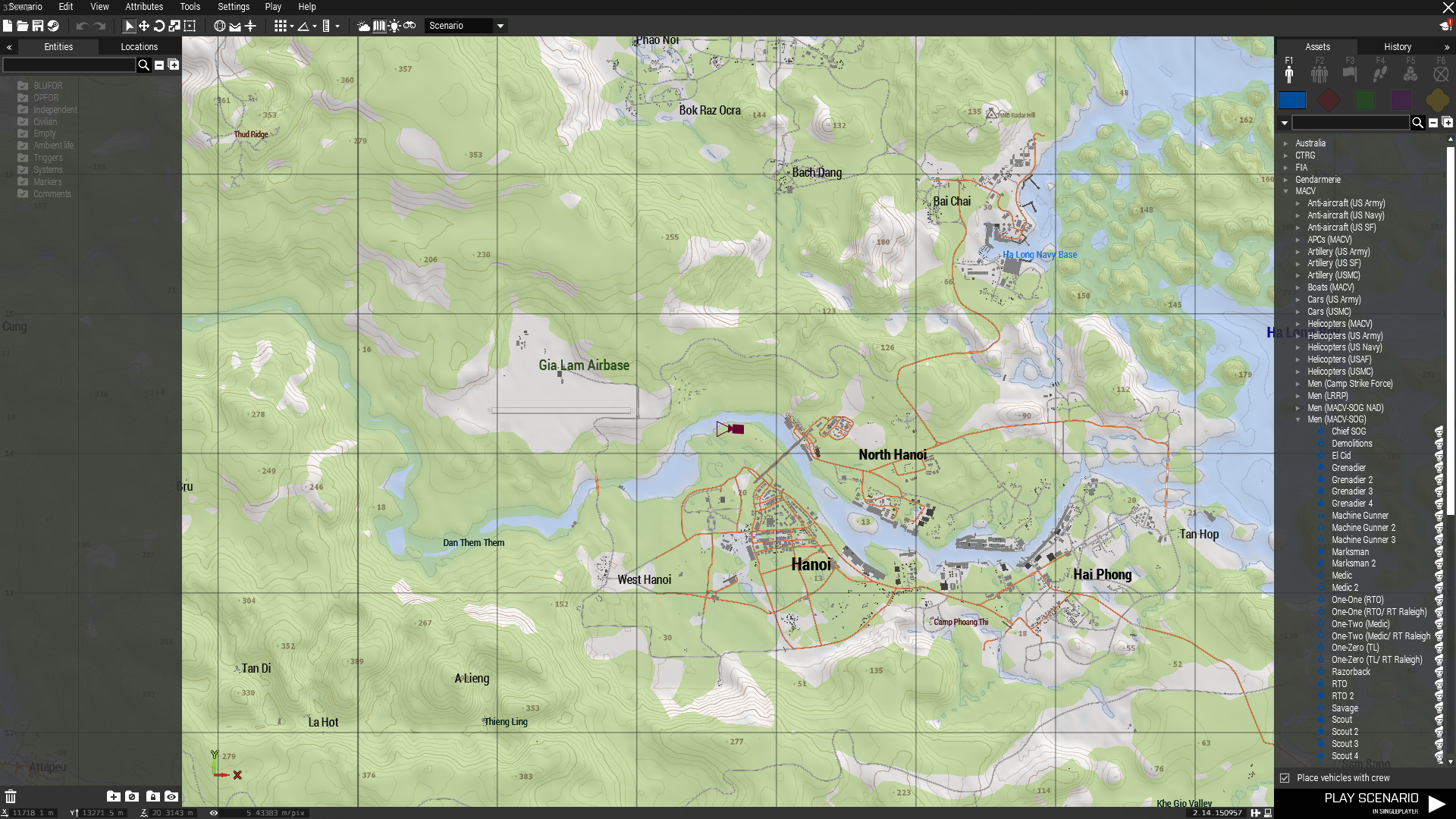1456x819 pixels.
Task: Switch to the Locations tab
Action: [x=139, y=46]
